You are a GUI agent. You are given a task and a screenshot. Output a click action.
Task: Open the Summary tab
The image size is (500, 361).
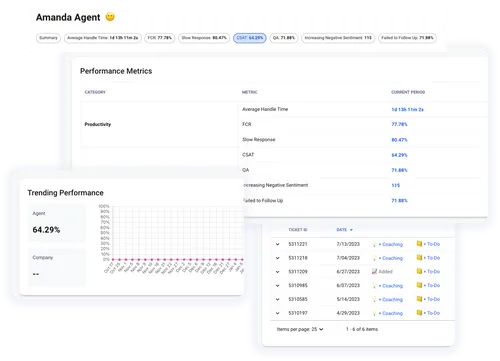point(48,38)
